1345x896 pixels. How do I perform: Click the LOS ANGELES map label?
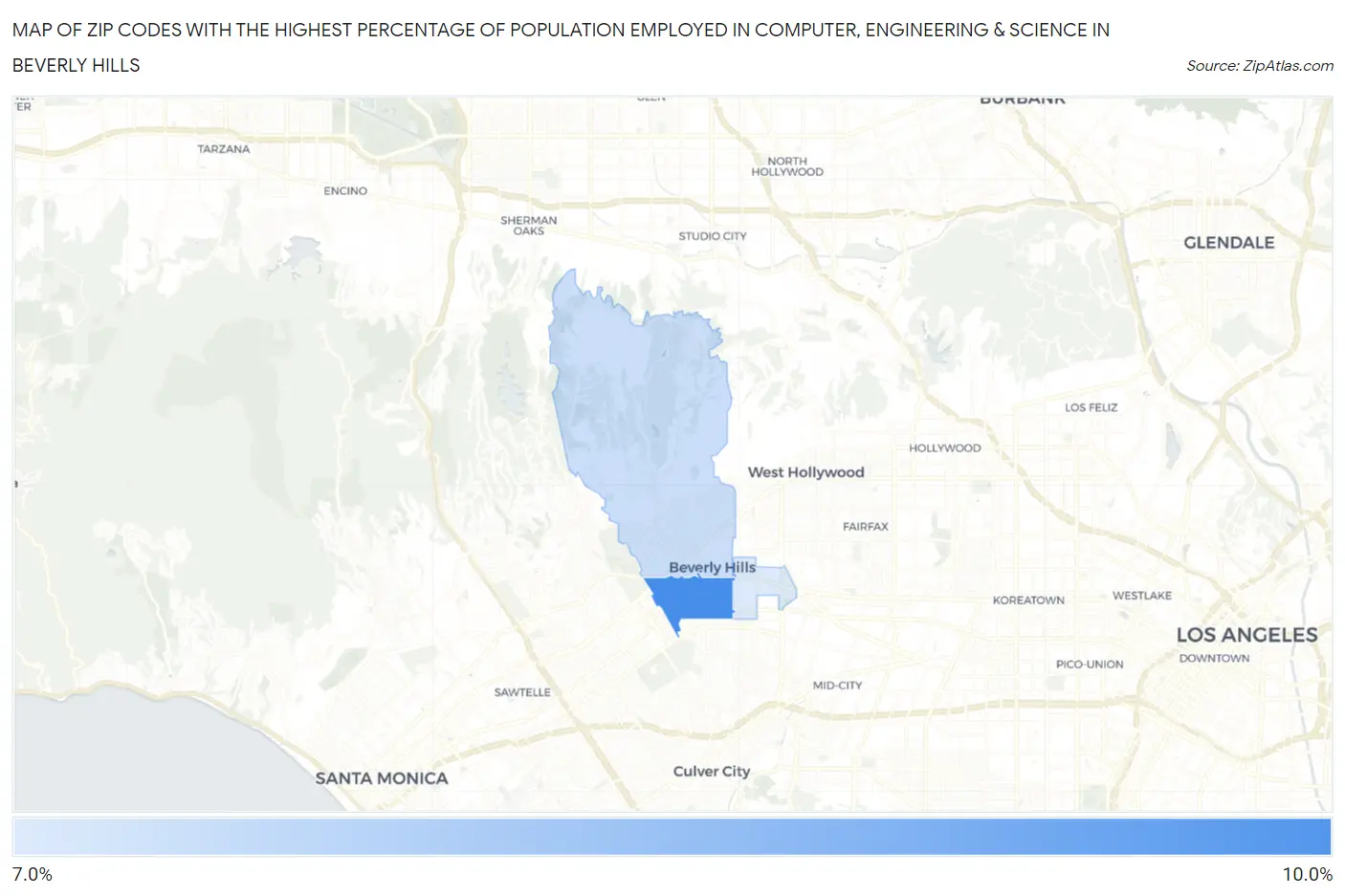point(1246,635)
